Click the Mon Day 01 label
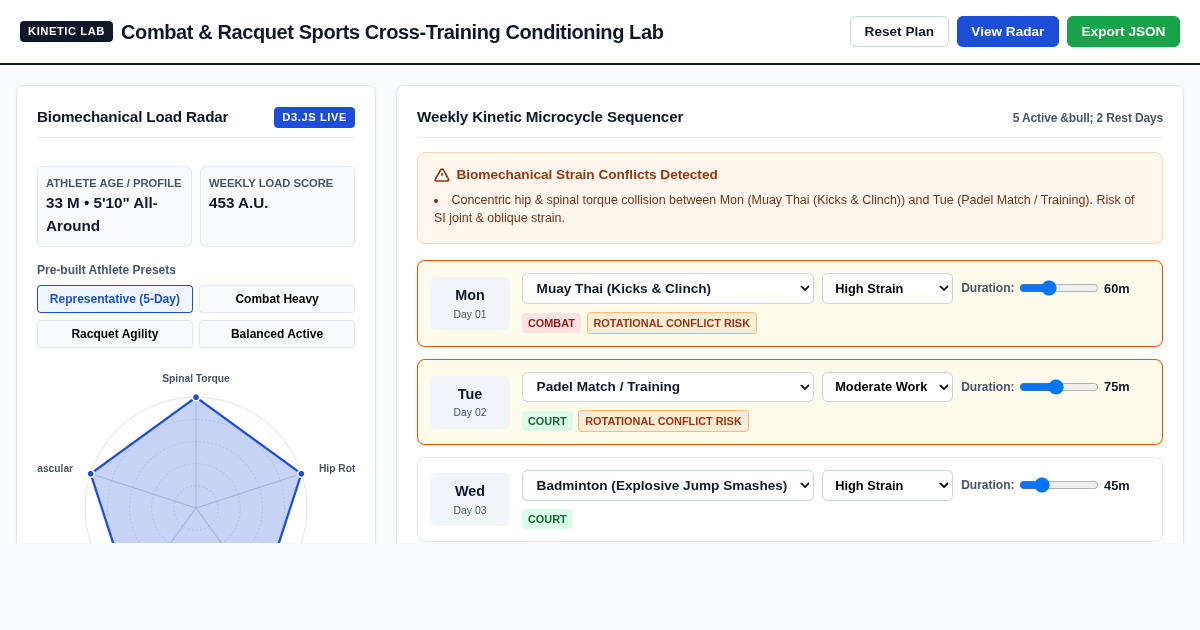Screen dimensions: 1200x630 pyautogui.click(x=470, y=303)
